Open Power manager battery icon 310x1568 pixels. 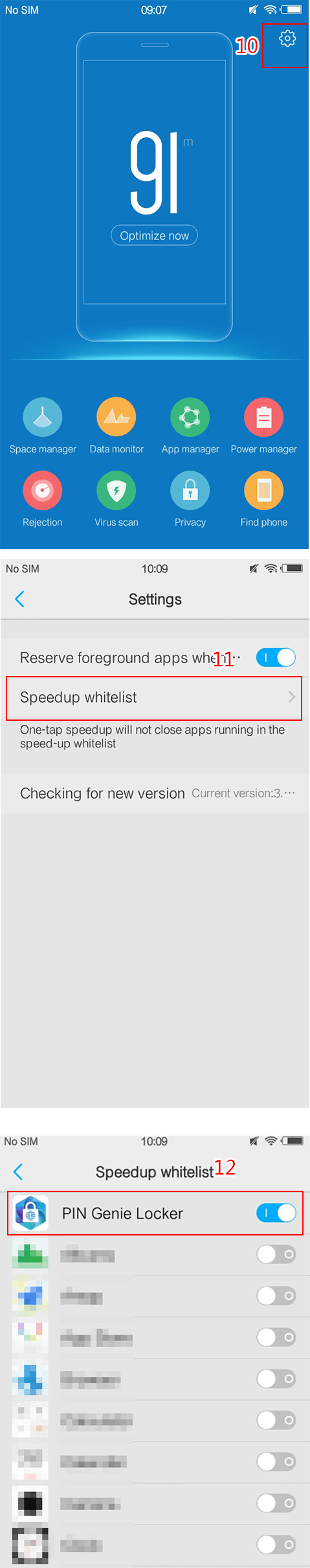coord(264,417)
